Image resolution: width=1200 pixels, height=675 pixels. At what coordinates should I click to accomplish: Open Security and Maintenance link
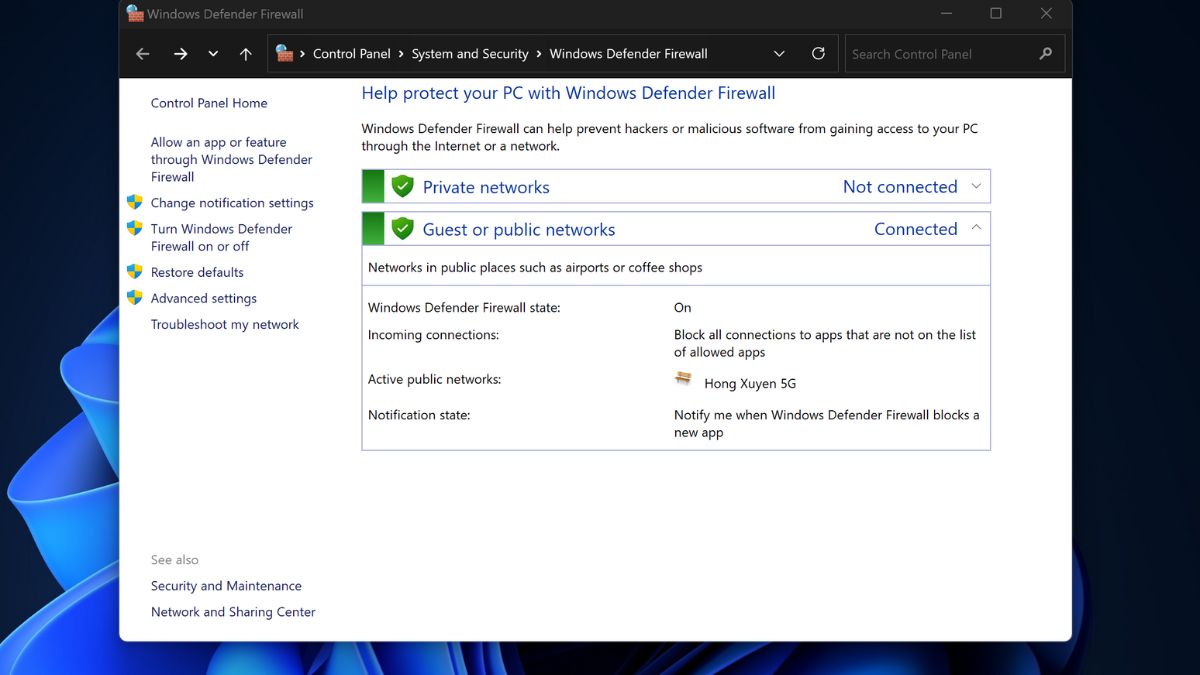226,586
